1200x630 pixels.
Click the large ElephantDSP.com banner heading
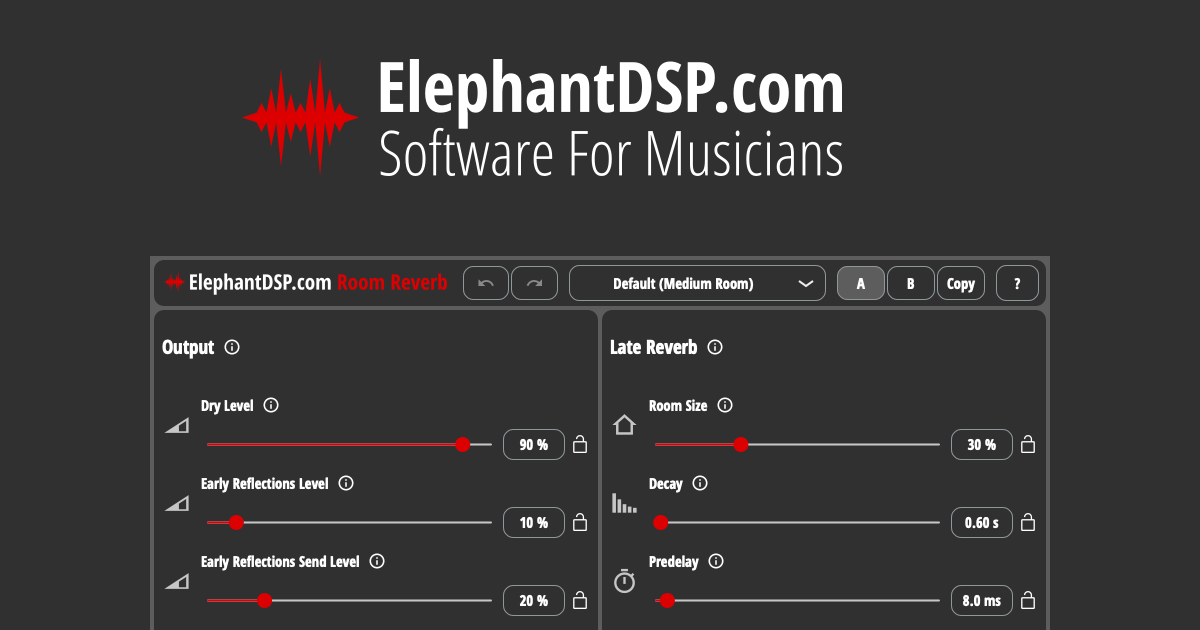click(611, 89)
